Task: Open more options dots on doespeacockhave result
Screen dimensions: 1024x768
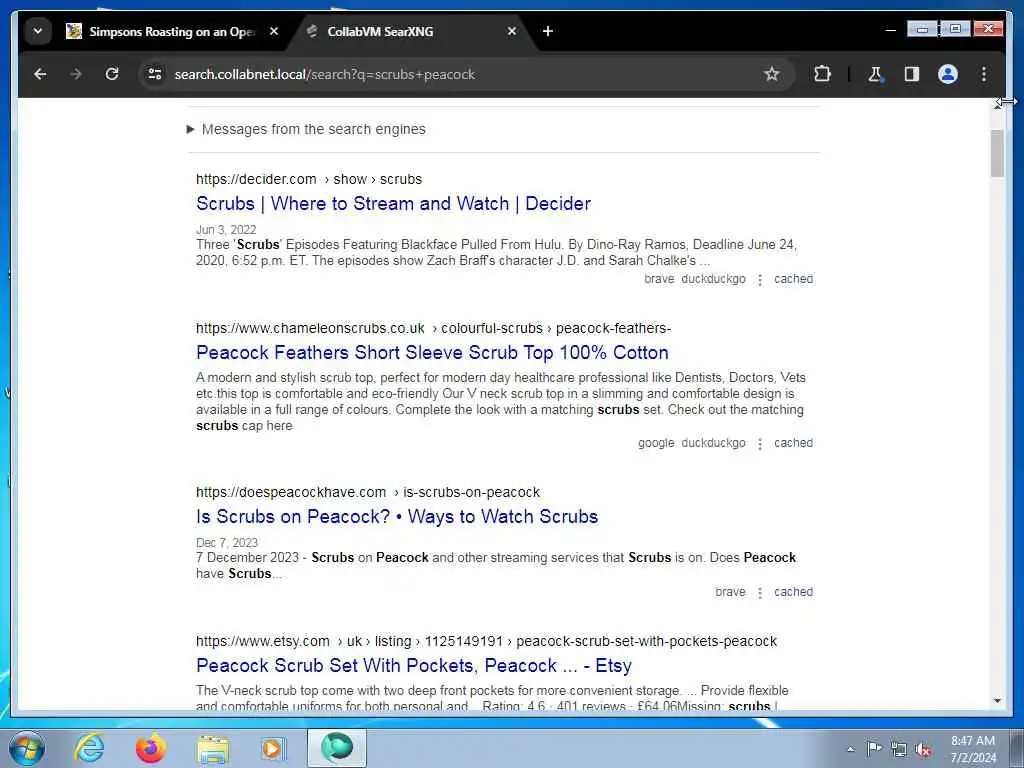Action: tap(760, 592)
